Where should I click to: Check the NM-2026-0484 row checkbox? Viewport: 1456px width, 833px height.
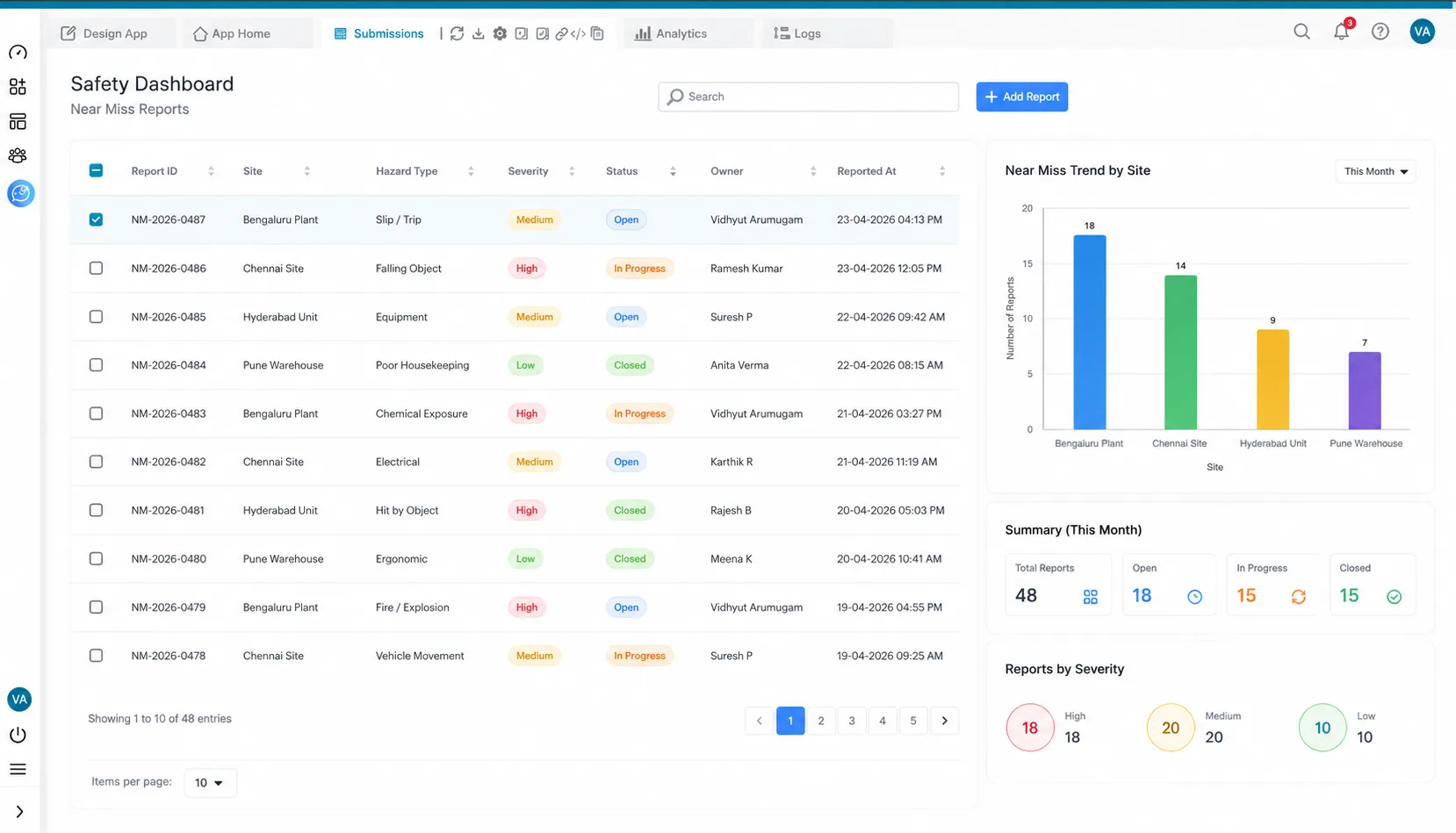(96, 364)
